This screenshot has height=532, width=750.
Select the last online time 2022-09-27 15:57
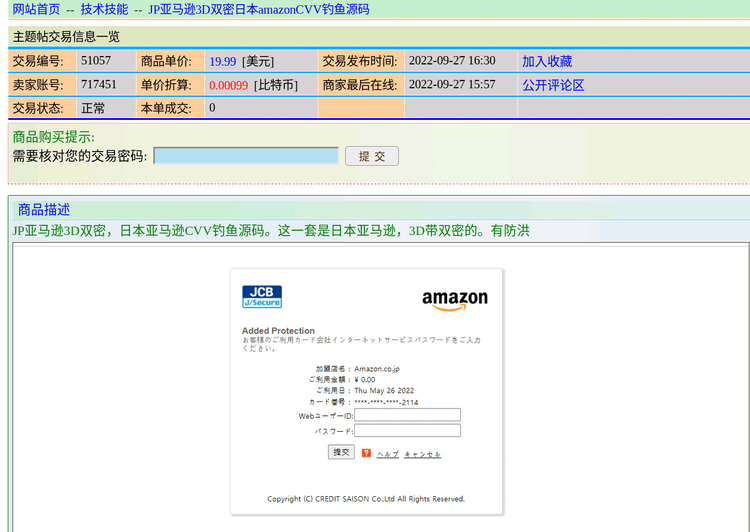[452, 85]
